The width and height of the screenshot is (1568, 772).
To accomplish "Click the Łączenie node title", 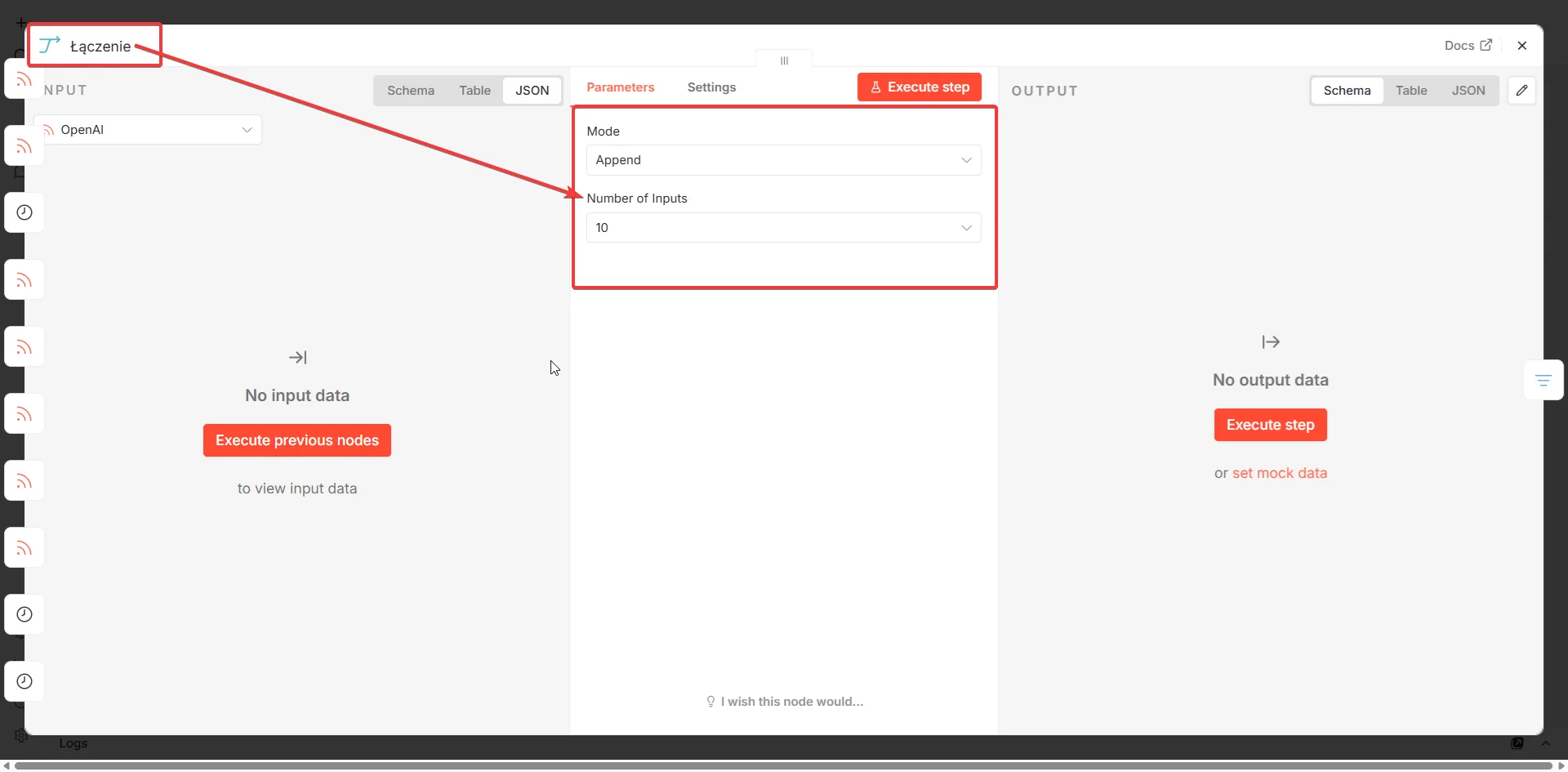I will coord(100,47).
